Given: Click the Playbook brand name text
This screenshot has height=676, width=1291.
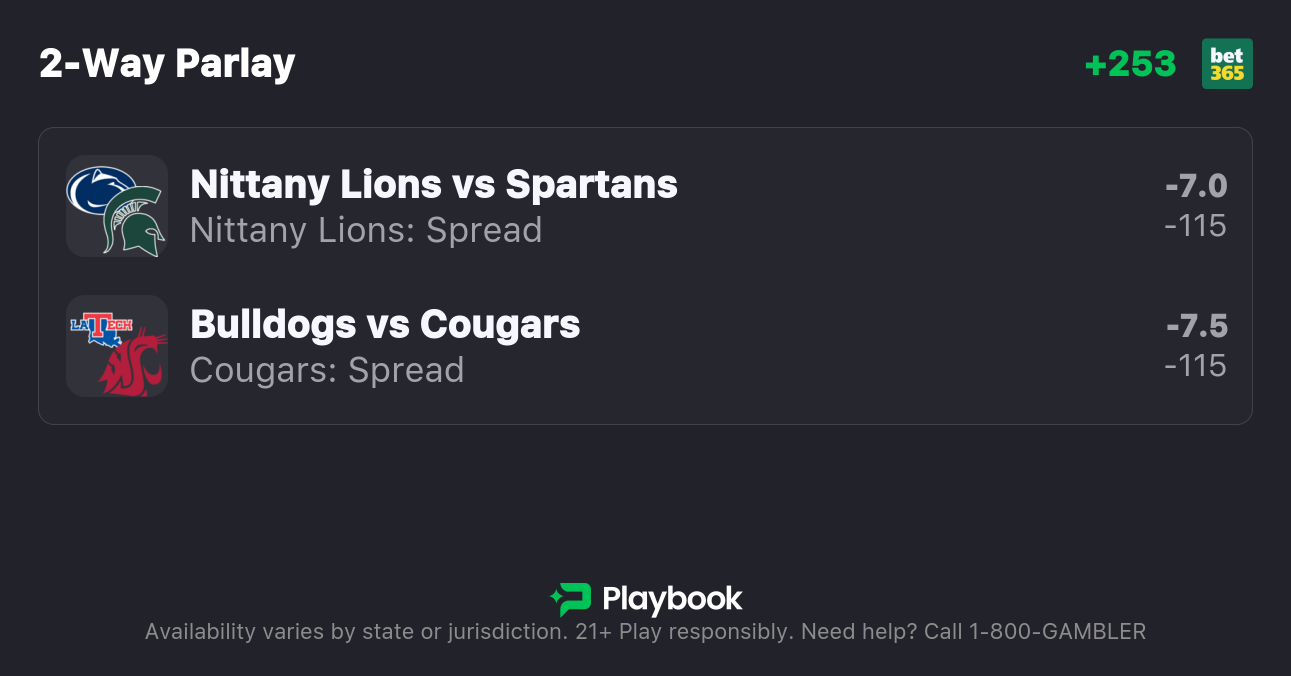Looking at the screenshot, I should pos(672,599).
